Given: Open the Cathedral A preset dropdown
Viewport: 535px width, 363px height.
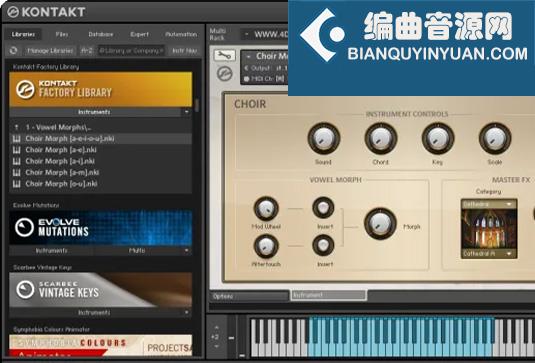Looking at the screenshot, I should [x=489, y=254].
